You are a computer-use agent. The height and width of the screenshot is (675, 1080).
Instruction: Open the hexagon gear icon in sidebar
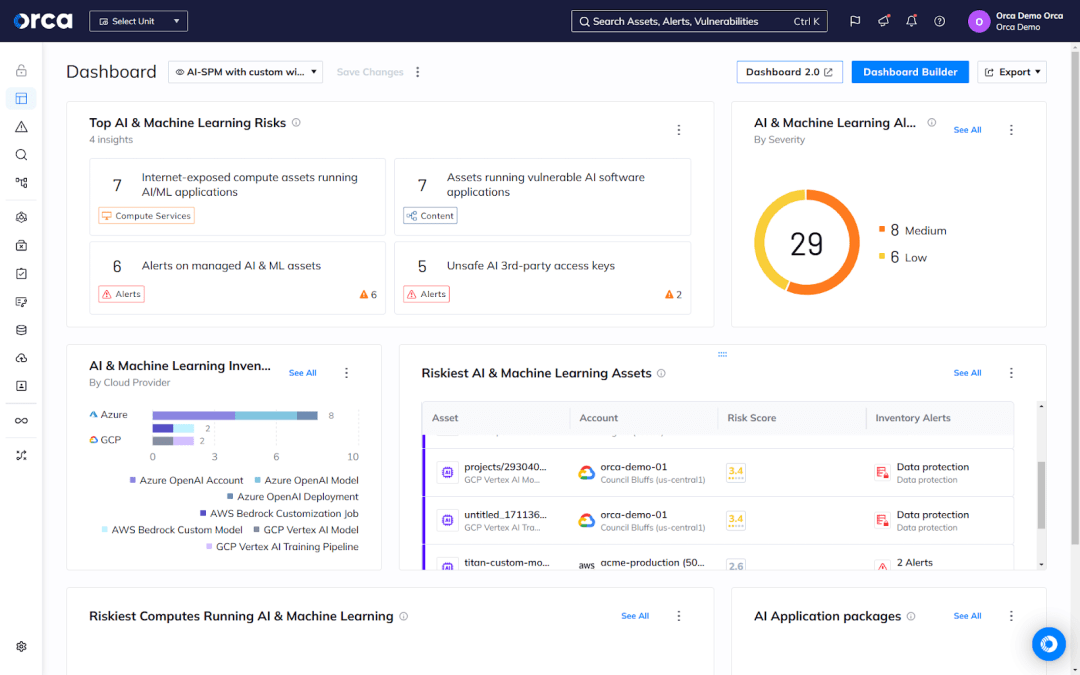click(x=21, y=218)
